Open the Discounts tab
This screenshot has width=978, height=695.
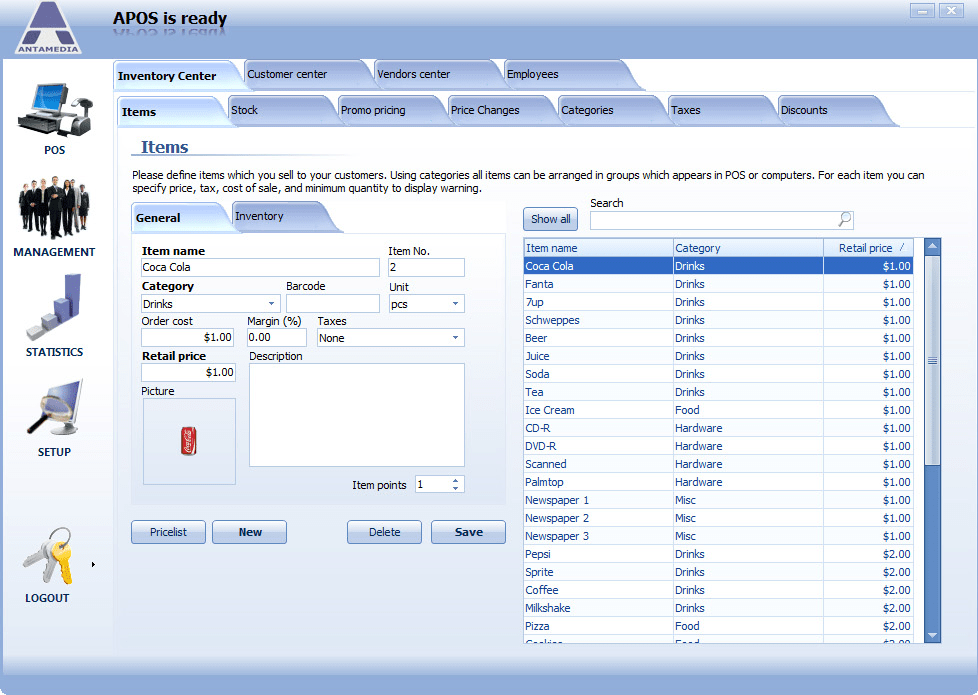pos(827,110)
